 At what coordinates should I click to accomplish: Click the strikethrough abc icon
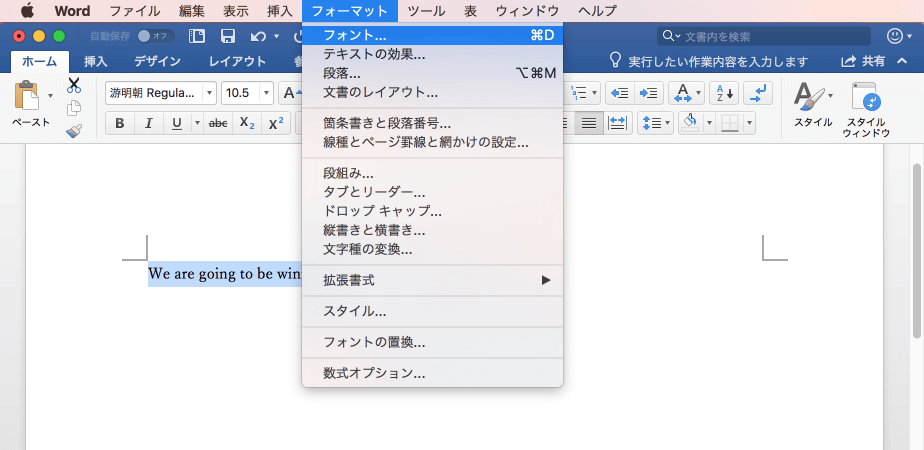218,124
